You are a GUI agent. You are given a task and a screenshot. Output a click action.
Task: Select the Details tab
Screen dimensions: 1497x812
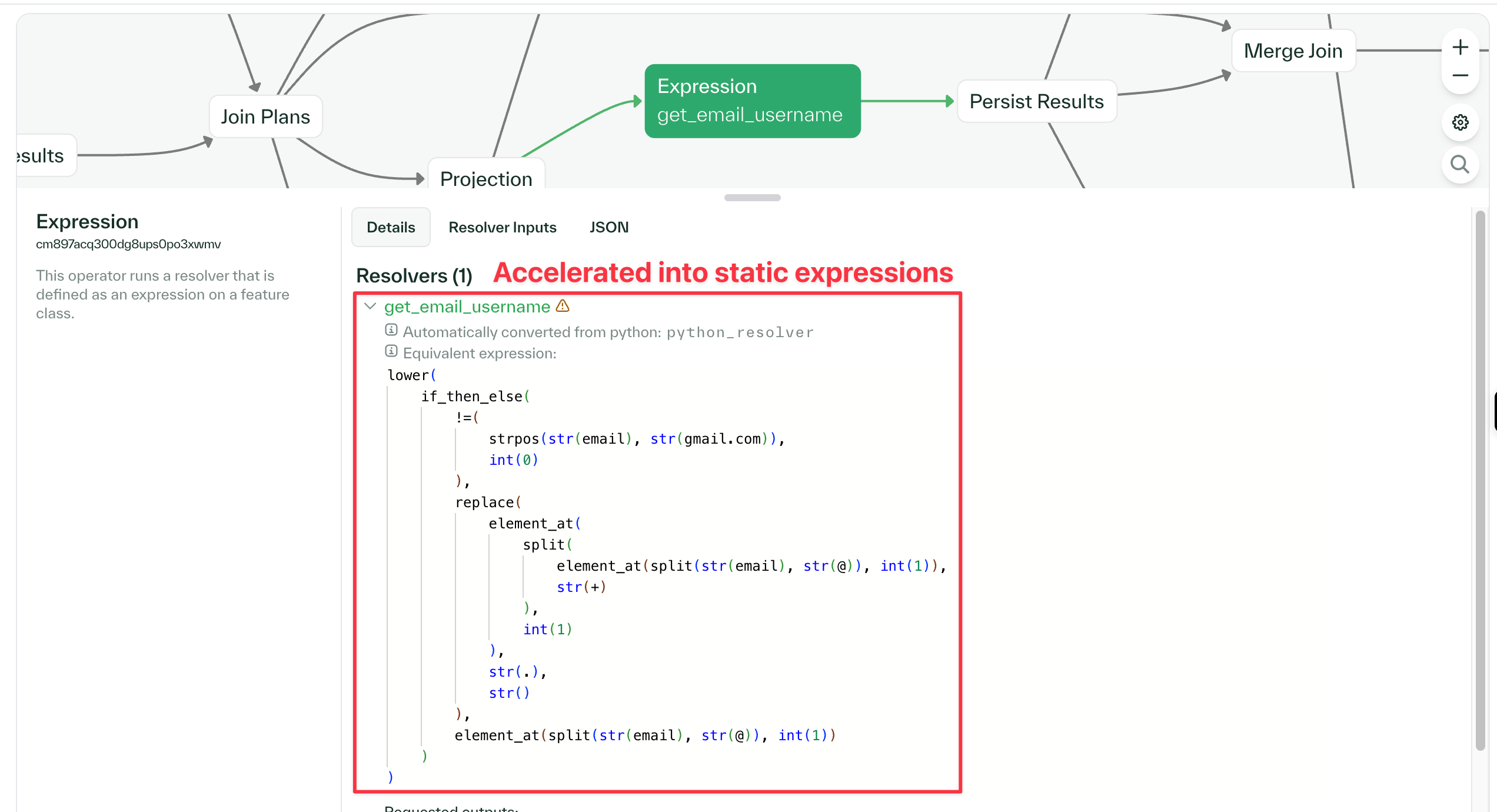390,227
